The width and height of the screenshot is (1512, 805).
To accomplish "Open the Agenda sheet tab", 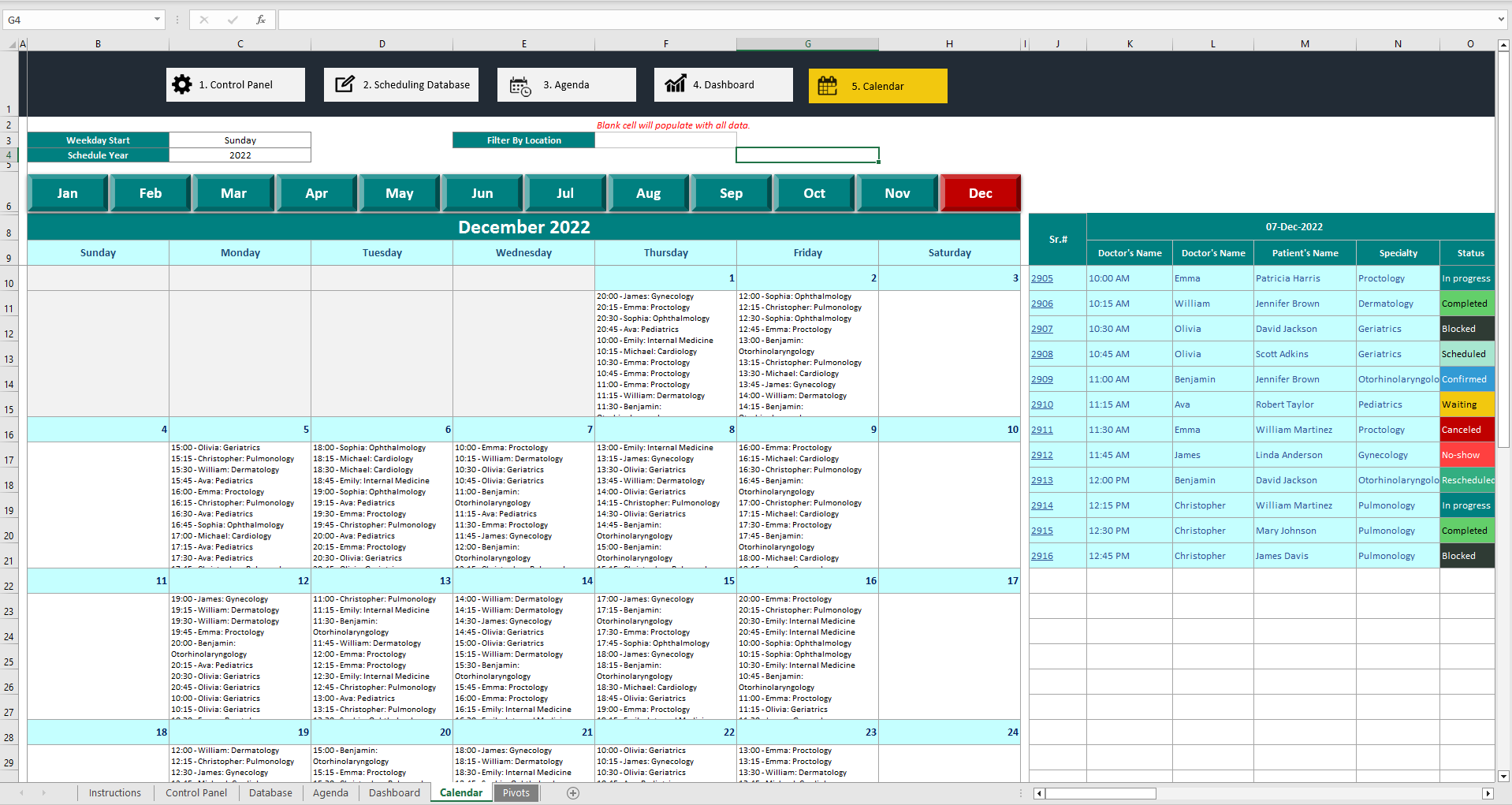I will [x=330, y=793].
